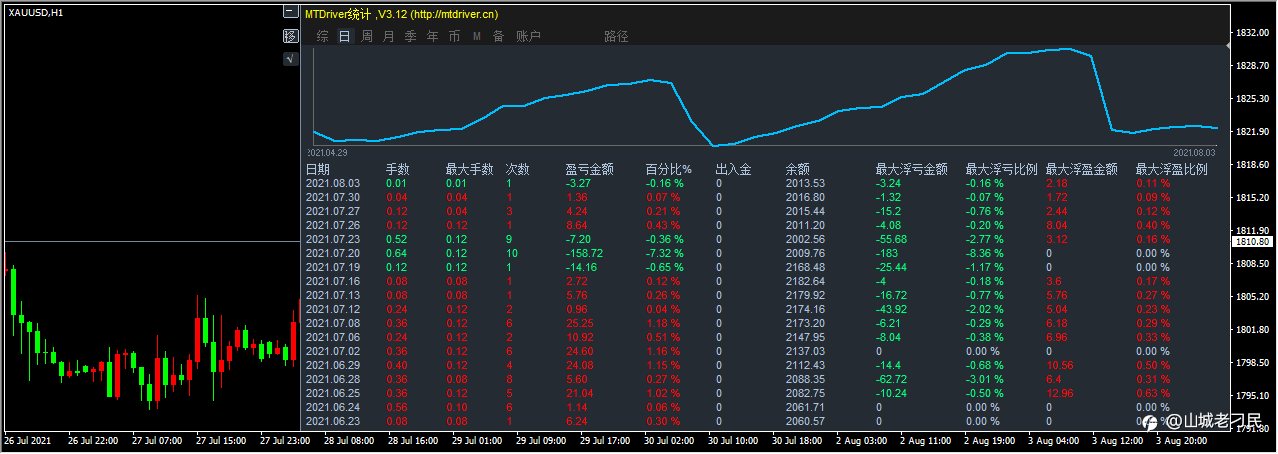Screen dimensions: 1278x454
Task: Click the -183 max floating loss value
Action: tap(888, 253)
